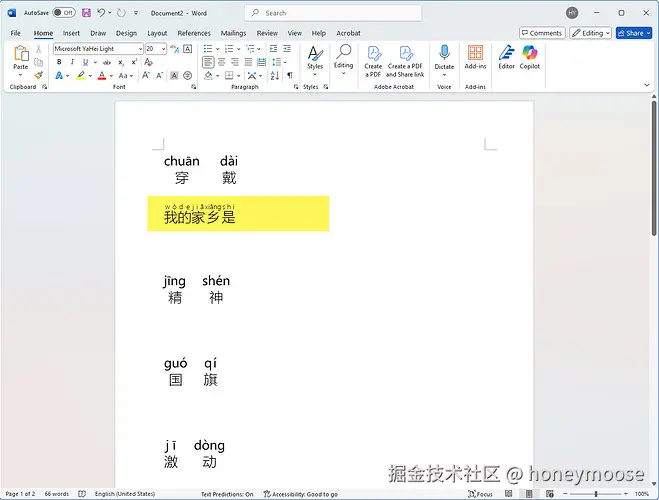Decrease paragraph indent
659x500 pixels.
pos(274,49)
